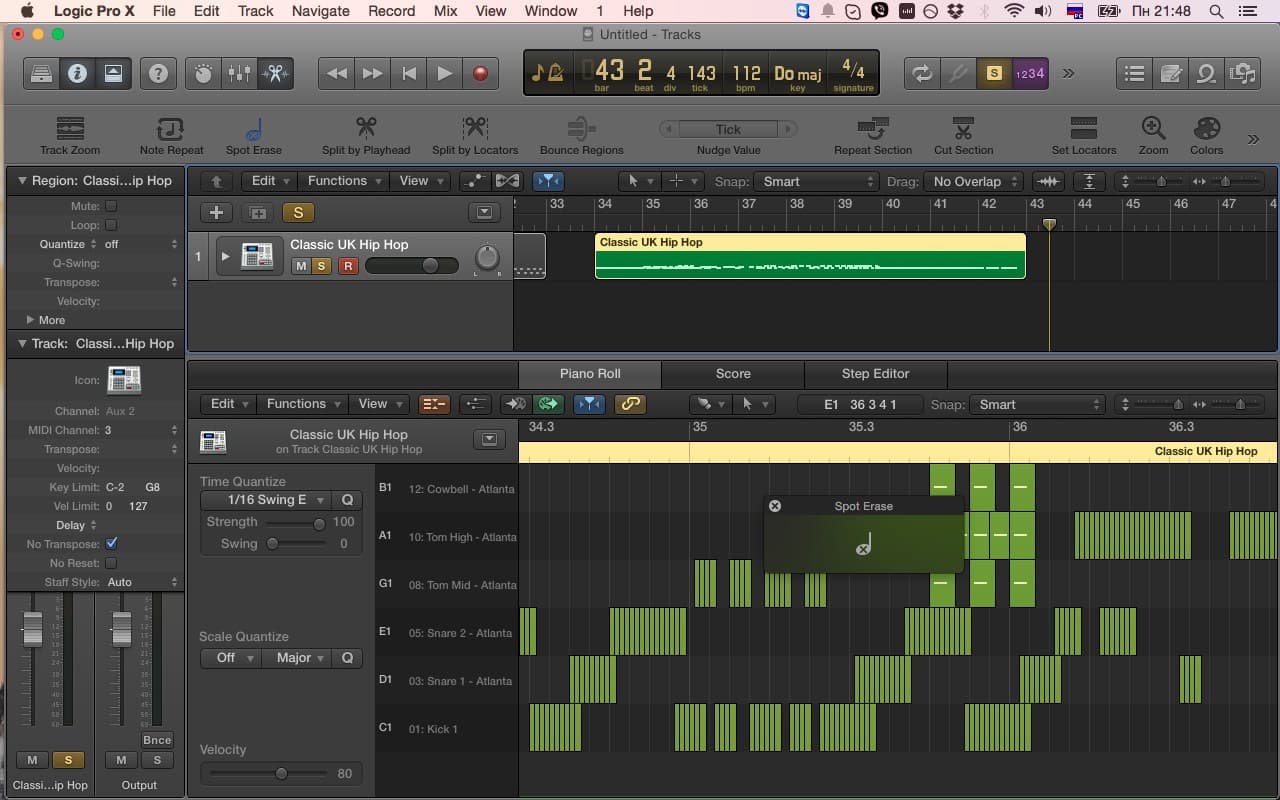Viewport: 1280px width, 800px height.
Task: Switch to the Step Editor tab
Action: click(875, 374)
